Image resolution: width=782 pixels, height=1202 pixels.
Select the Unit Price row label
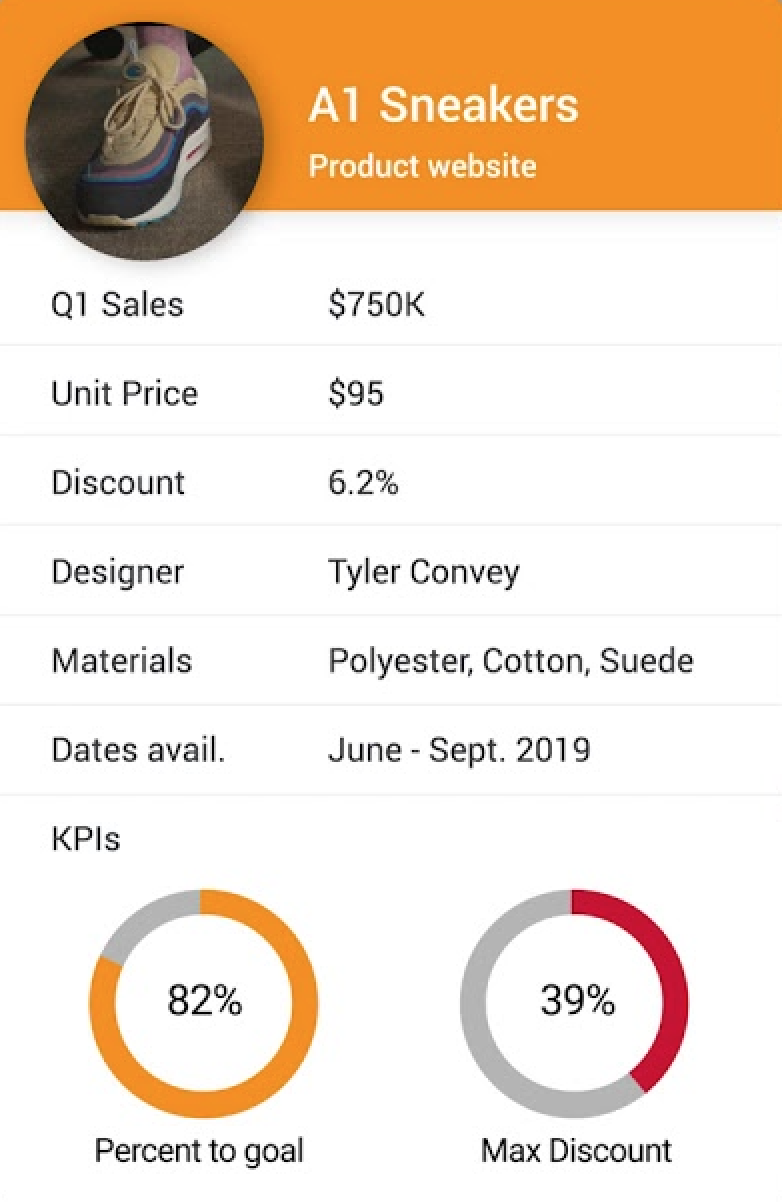tap(124, 393)
